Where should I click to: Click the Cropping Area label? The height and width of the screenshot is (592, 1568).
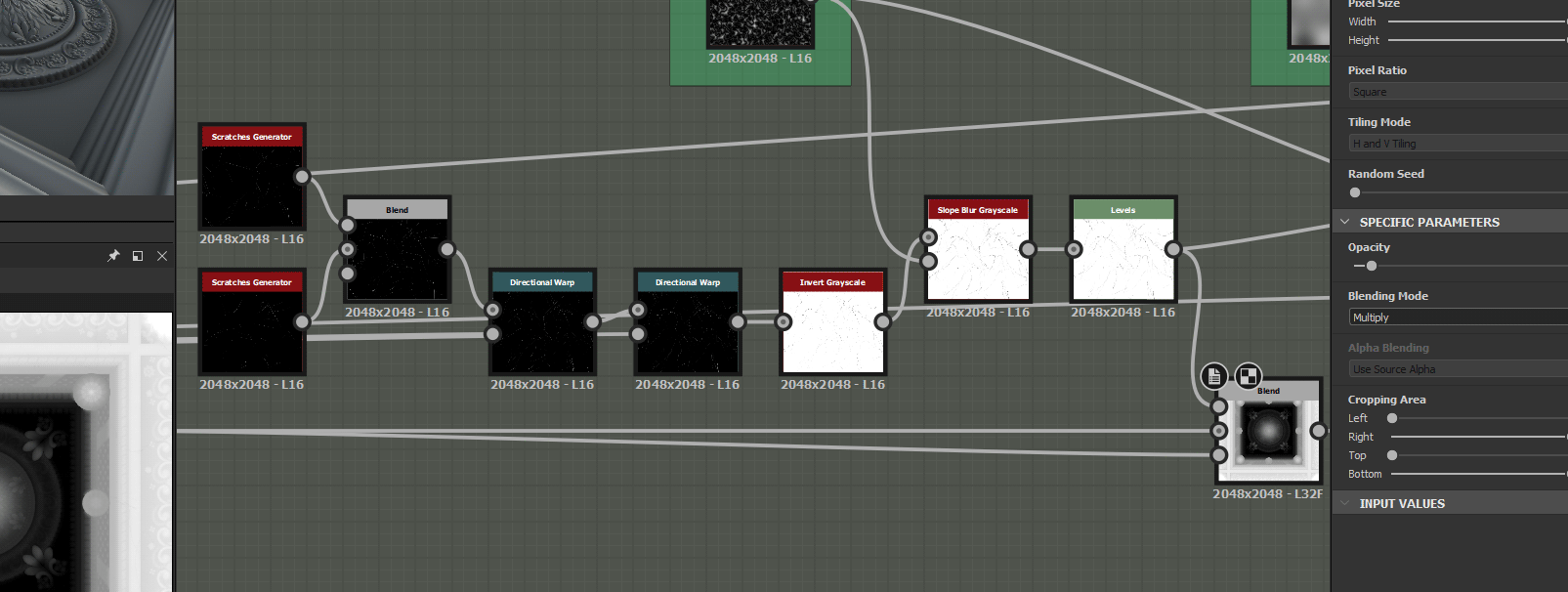1386,400
